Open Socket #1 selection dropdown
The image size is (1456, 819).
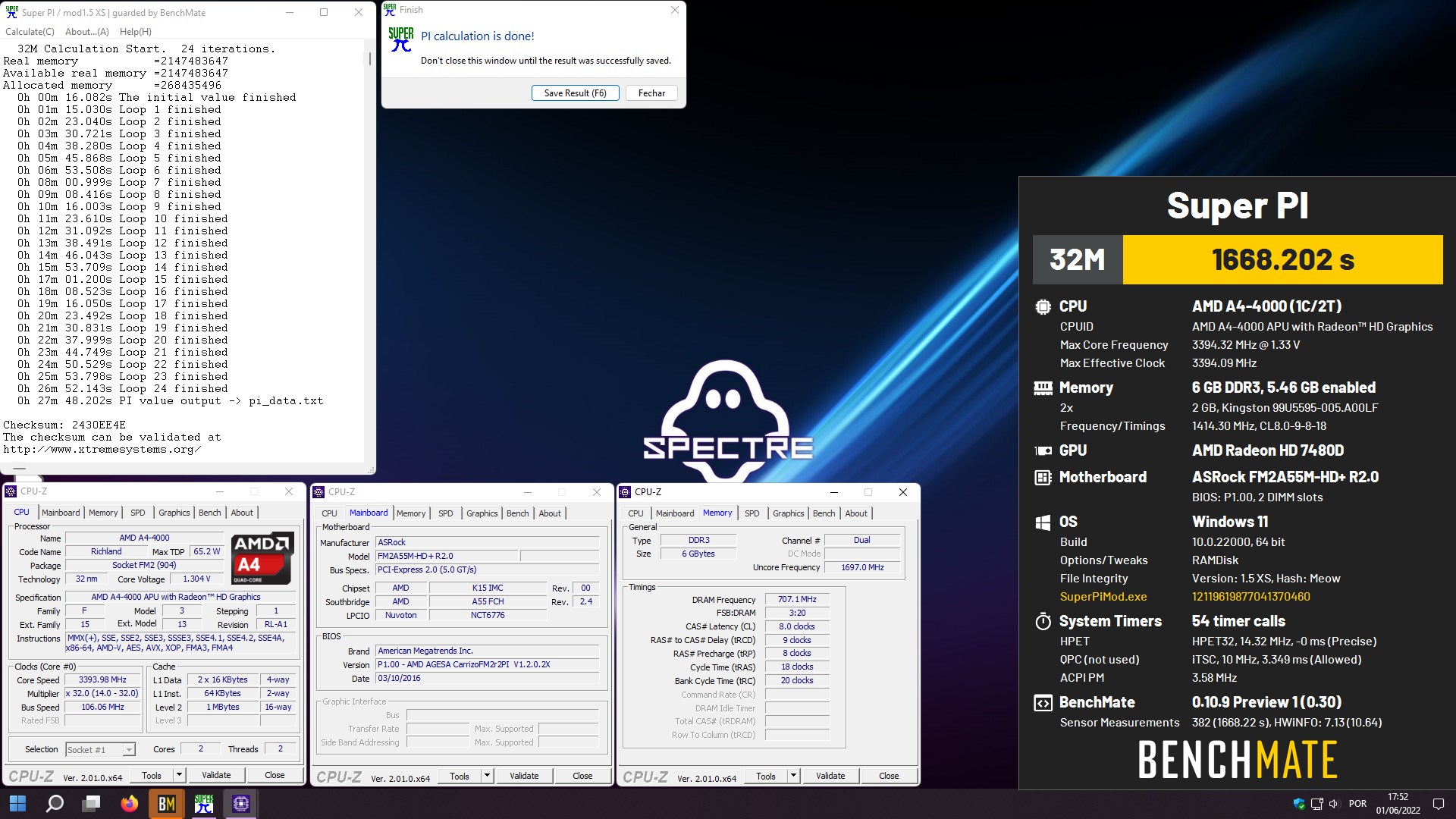coord(100,749)
